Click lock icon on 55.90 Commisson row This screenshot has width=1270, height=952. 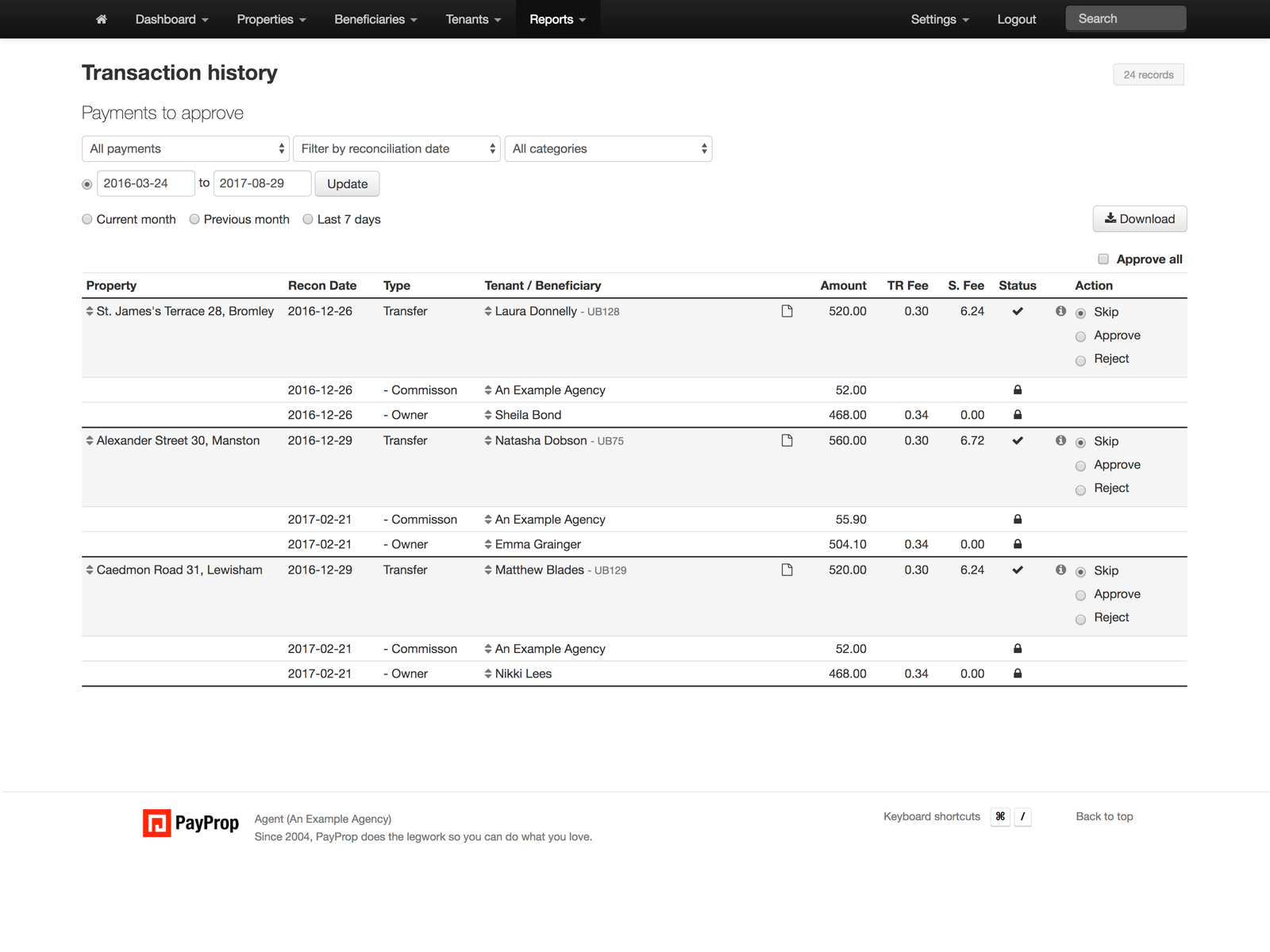coord(1018,519)
